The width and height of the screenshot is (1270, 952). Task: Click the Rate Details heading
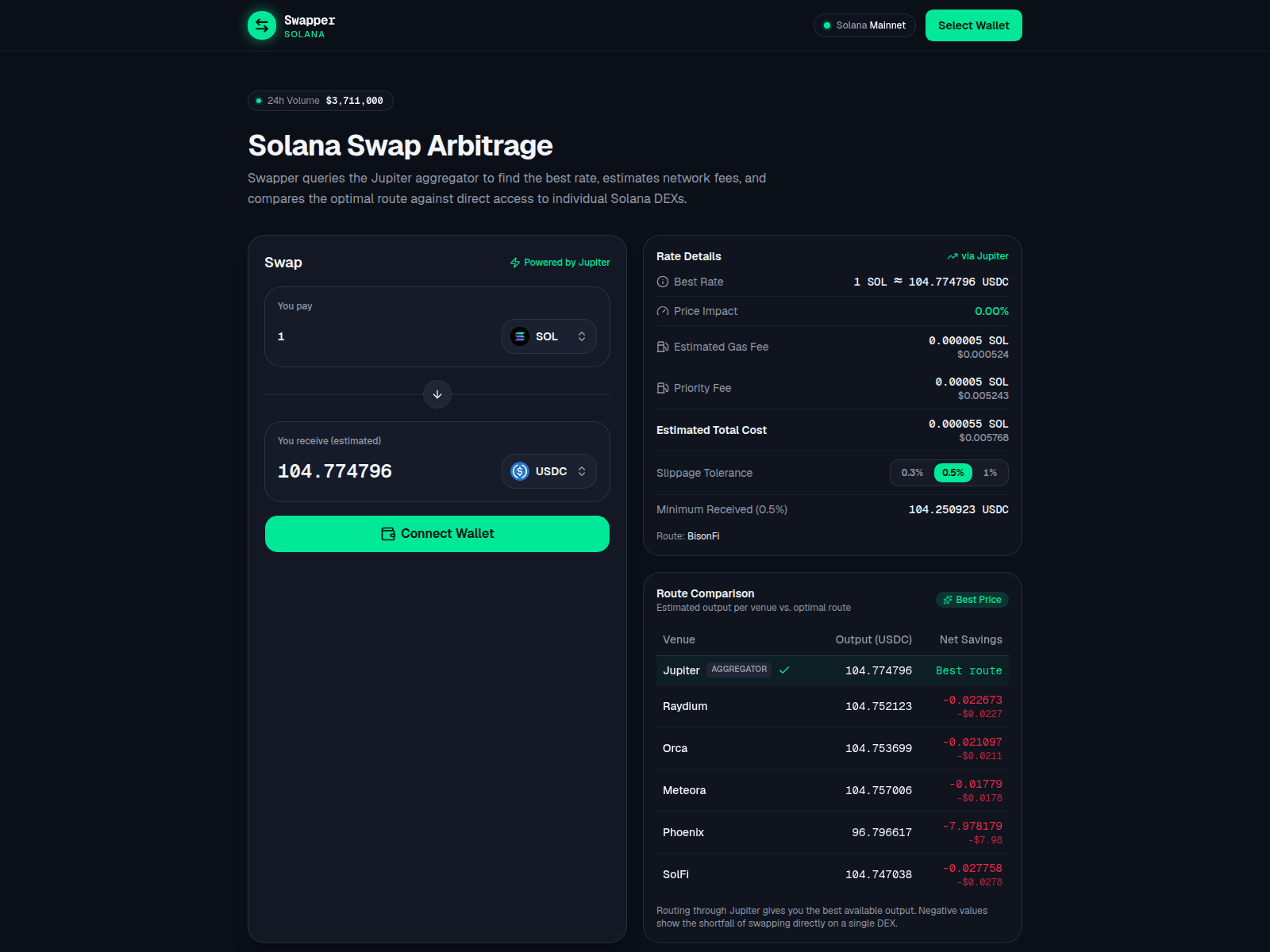click(689, 256)
